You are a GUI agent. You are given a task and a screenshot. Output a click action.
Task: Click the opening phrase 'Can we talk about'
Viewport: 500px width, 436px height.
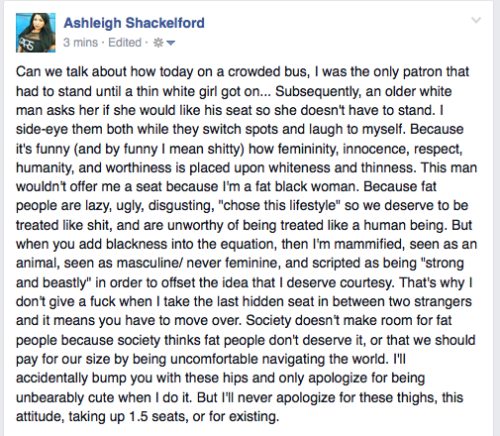coord(71,72)
